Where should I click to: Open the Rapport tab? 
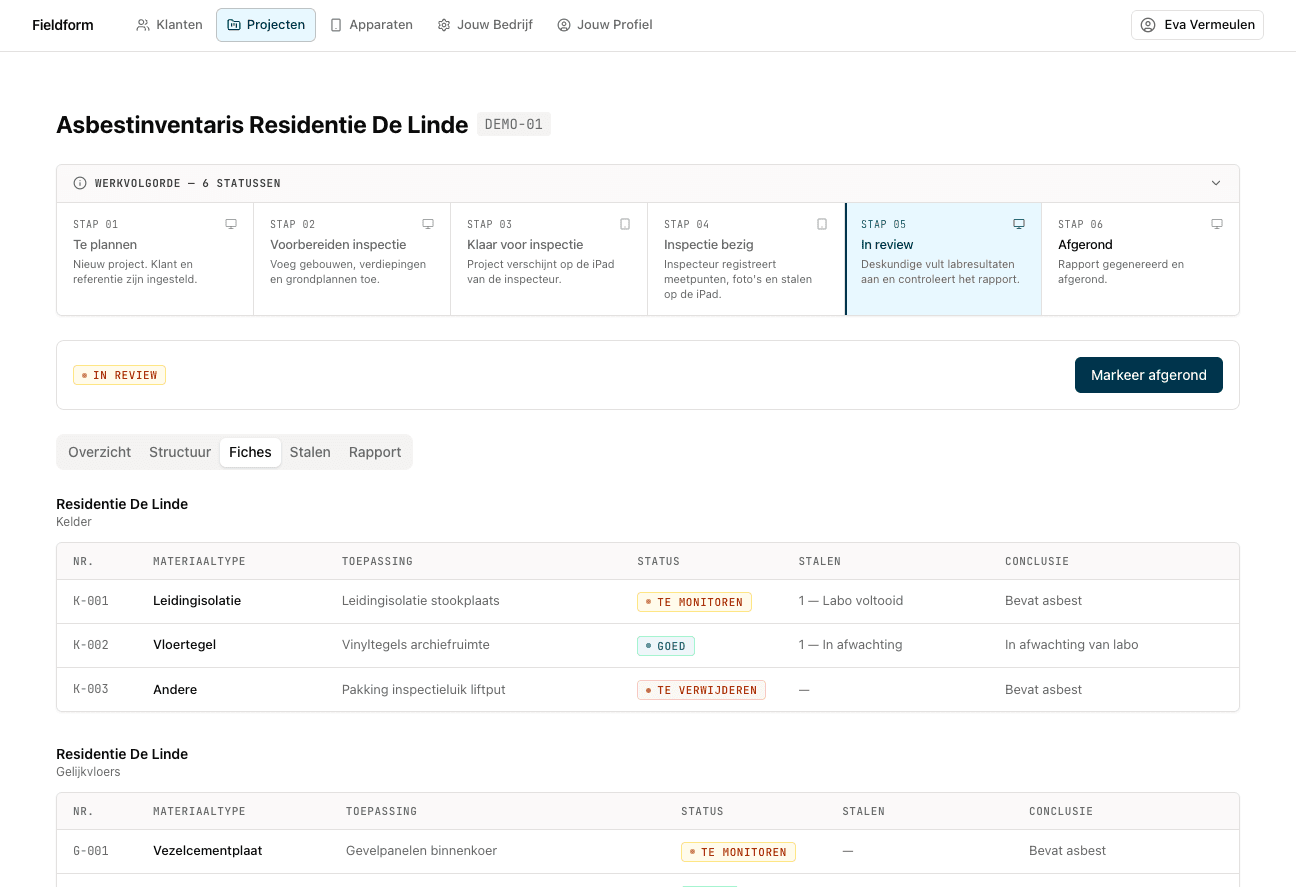(375, 452)
